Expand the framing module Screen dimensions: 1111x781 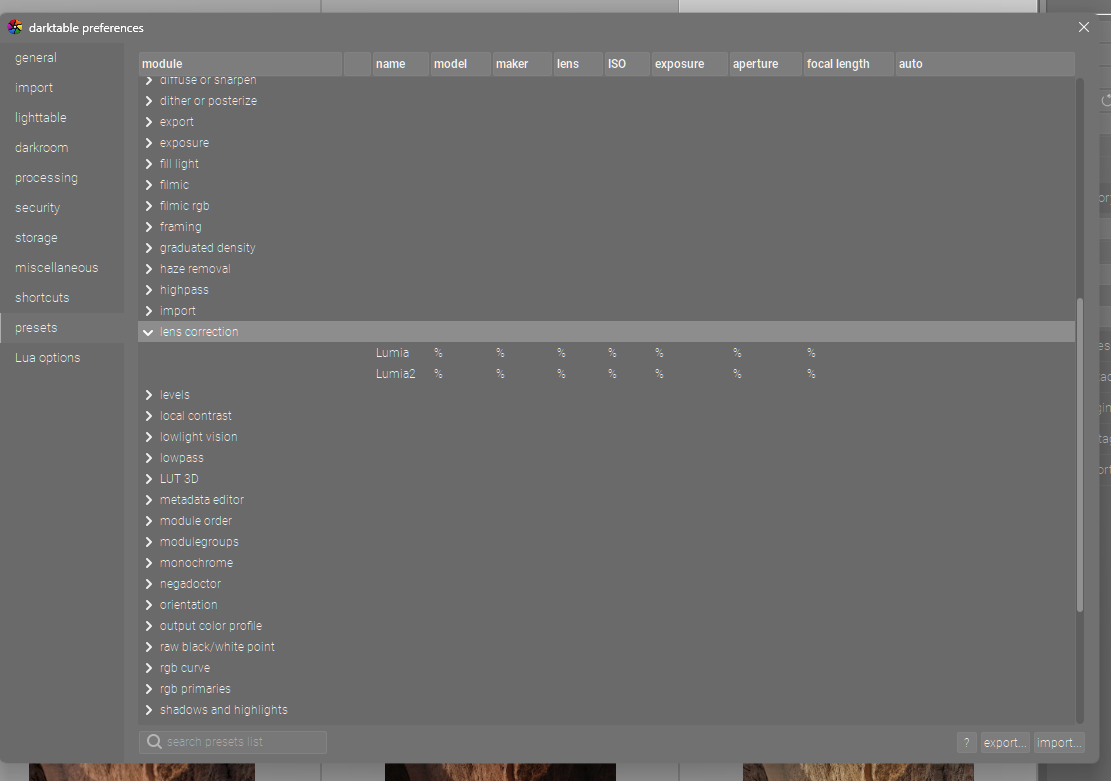pos(149,227)
